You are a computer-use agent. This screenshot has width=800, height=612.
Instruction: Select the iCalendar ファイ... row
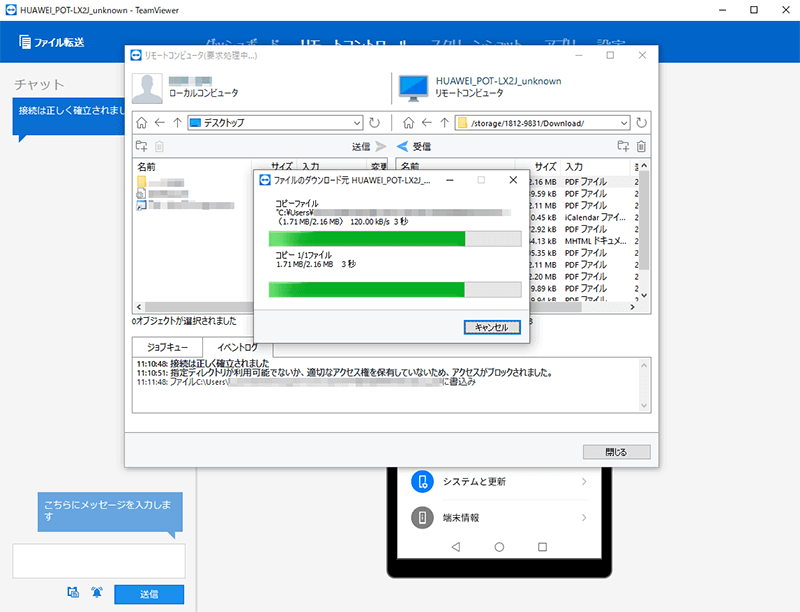click(x=583, y=217)
